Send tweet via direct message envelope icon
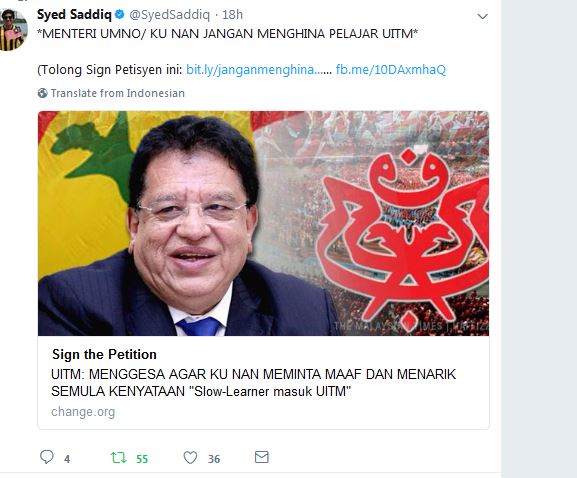This screenshot has height=478, width=577. point(262,457)
